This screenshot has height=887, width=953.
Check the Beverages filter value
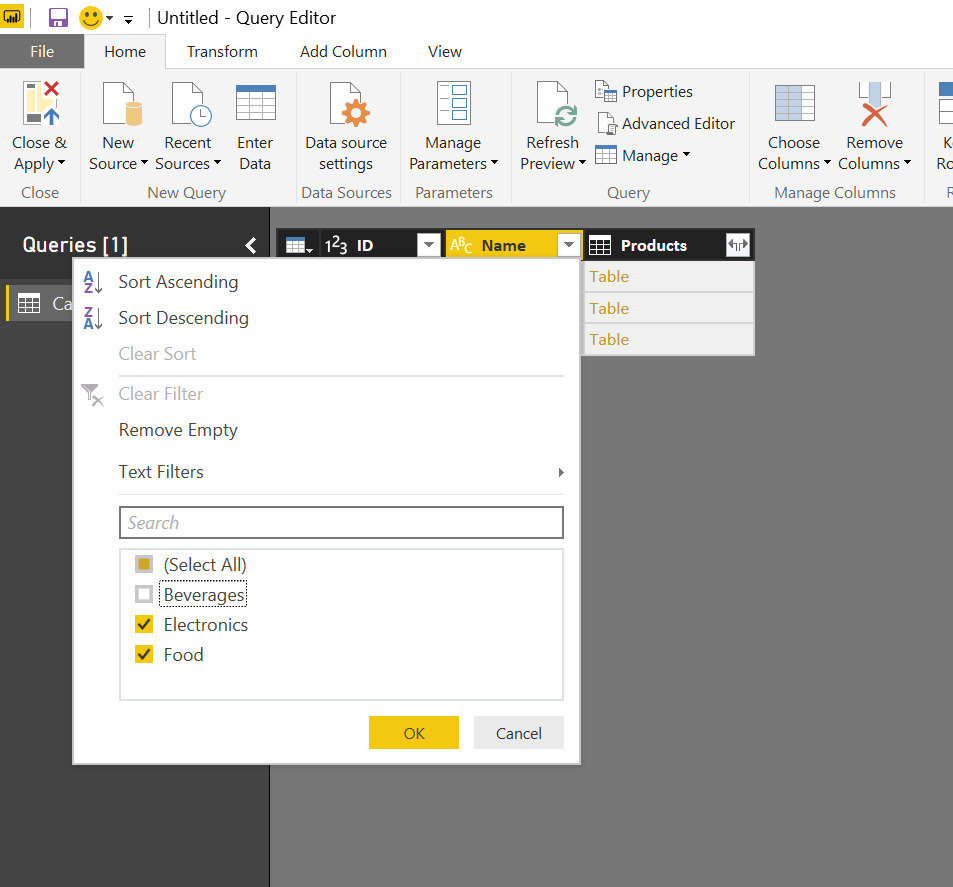pyautogui.click(x=143, y=594)
